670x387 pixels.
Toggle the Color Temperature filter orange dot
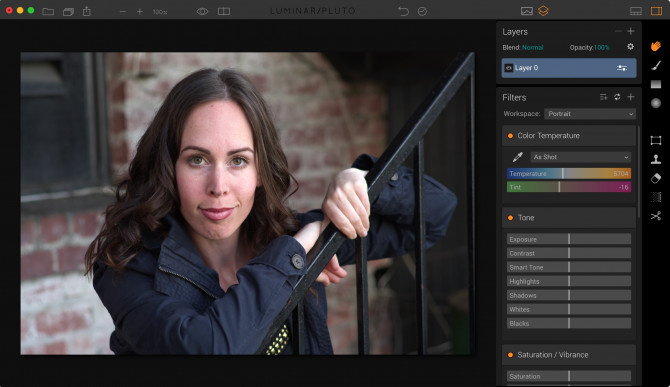[x=510, y=136]
